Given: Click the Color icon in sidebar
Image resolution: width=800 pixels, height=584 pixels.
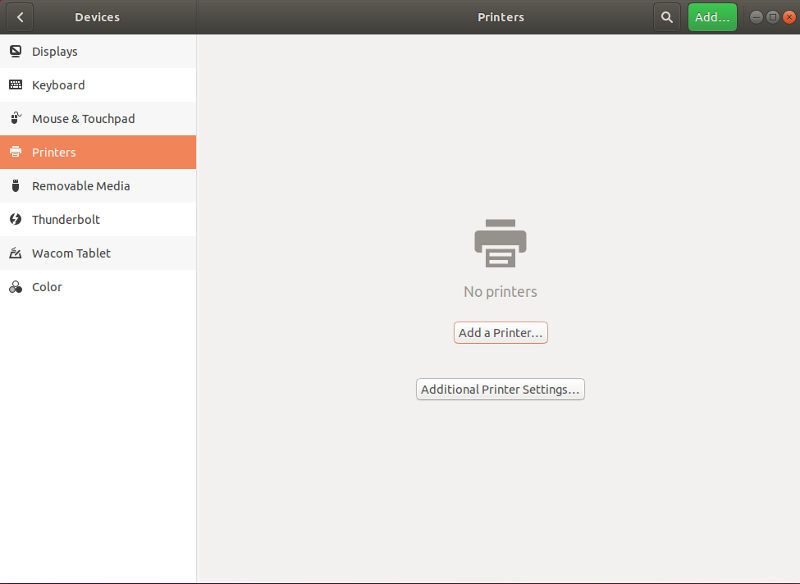Looking at the screenshot, I should coord(16,287).
